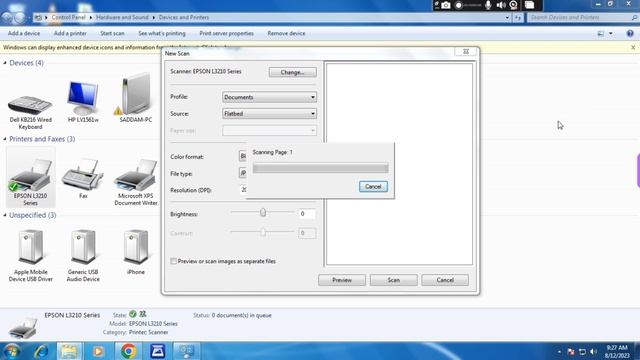This screenshot has width=640, height=360.
Task: Click the Brightness slider handle
Action: (263, 212)
